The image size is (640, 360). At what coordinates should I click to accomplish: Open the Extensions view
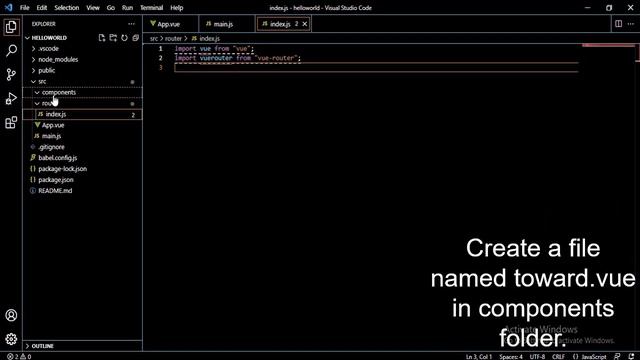(x=11, y=122)
